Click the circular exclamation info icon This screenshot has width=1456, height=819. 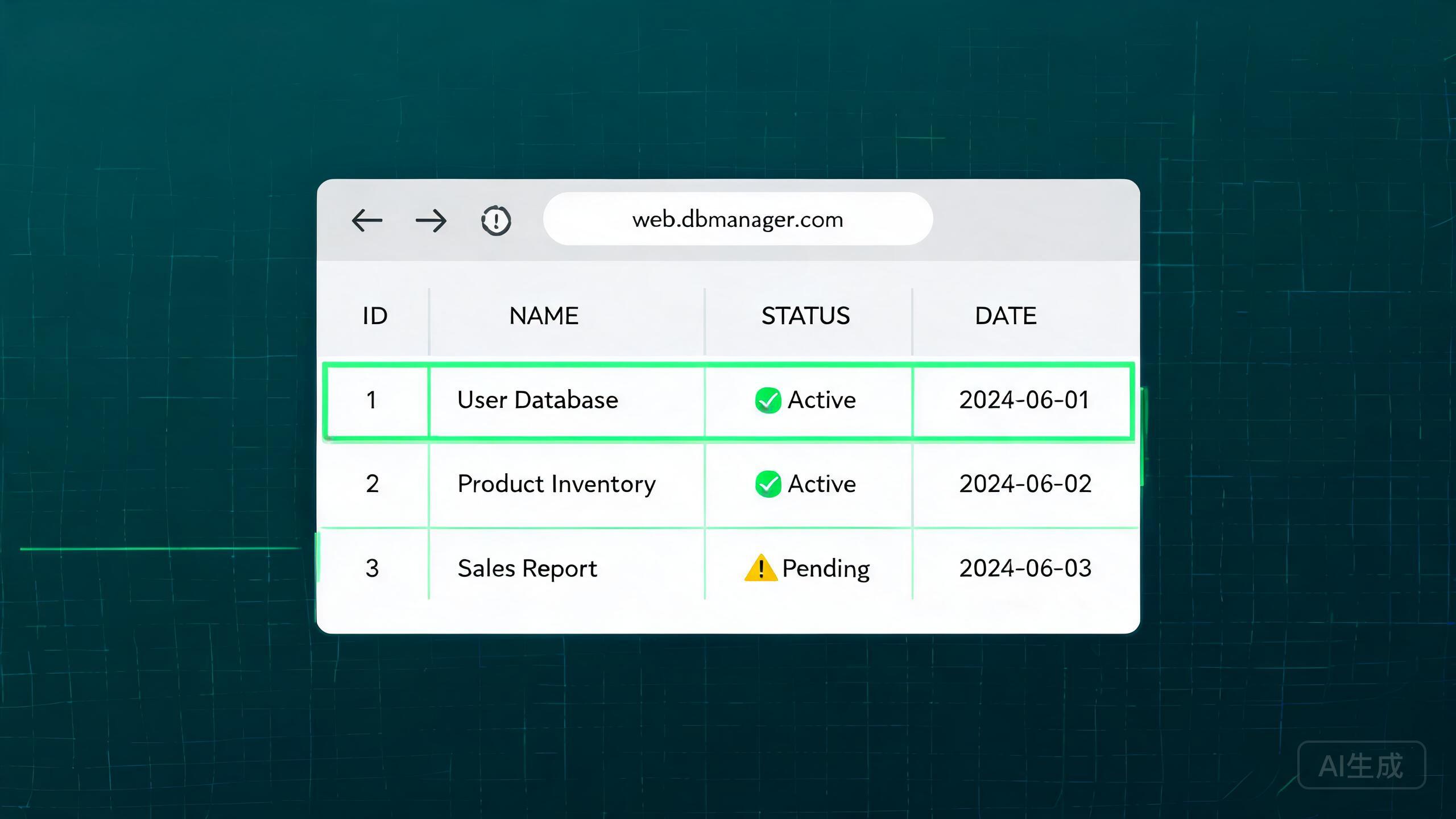(x=496, y=220)
